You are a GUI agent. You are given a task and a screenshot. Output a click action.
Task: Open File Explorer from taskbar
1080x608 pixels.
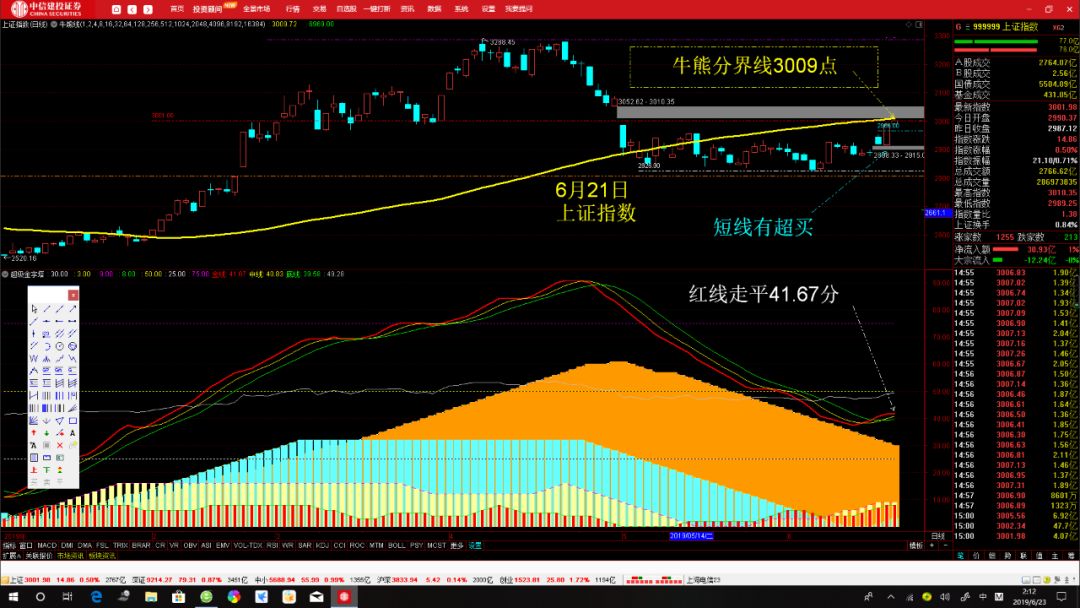(x=151, y=596)
